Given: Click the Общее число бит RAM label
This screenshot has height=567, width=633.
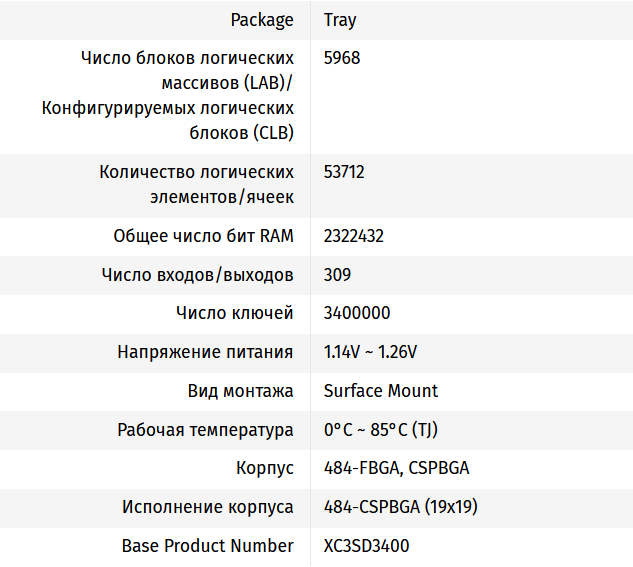Looking at the screenshot, I should tap(204, 236).
